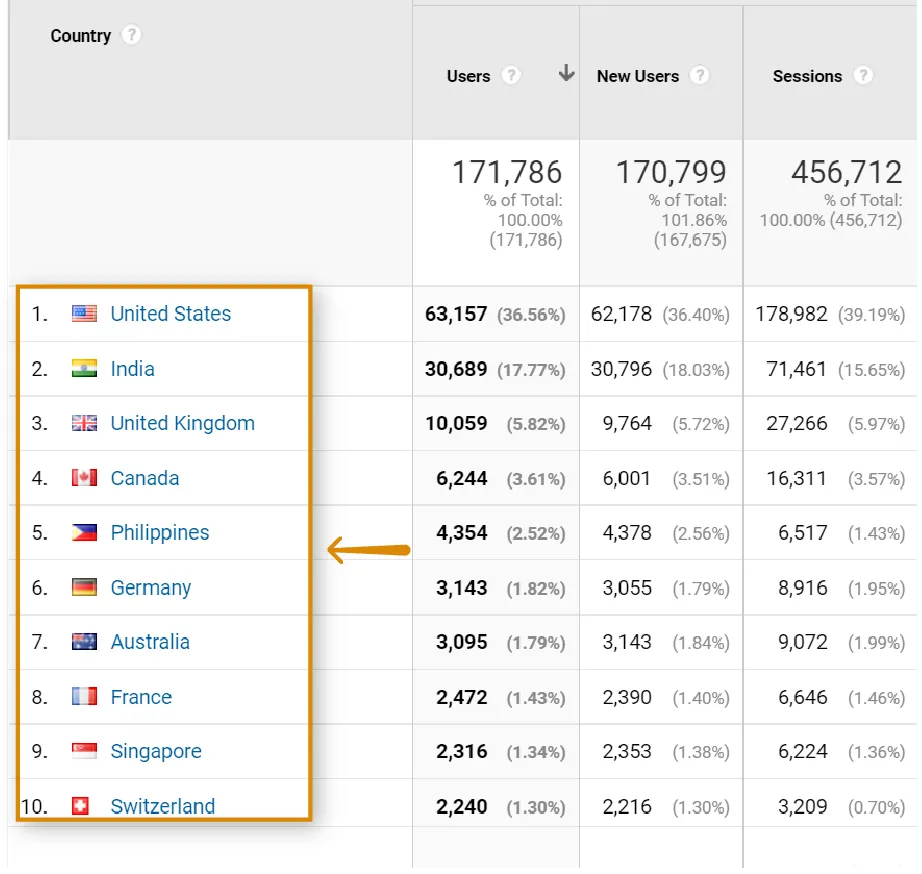The width and height of the screenshot is (922, 874).
Task: Sort table by New Users column header
Action: click(637, 76)
